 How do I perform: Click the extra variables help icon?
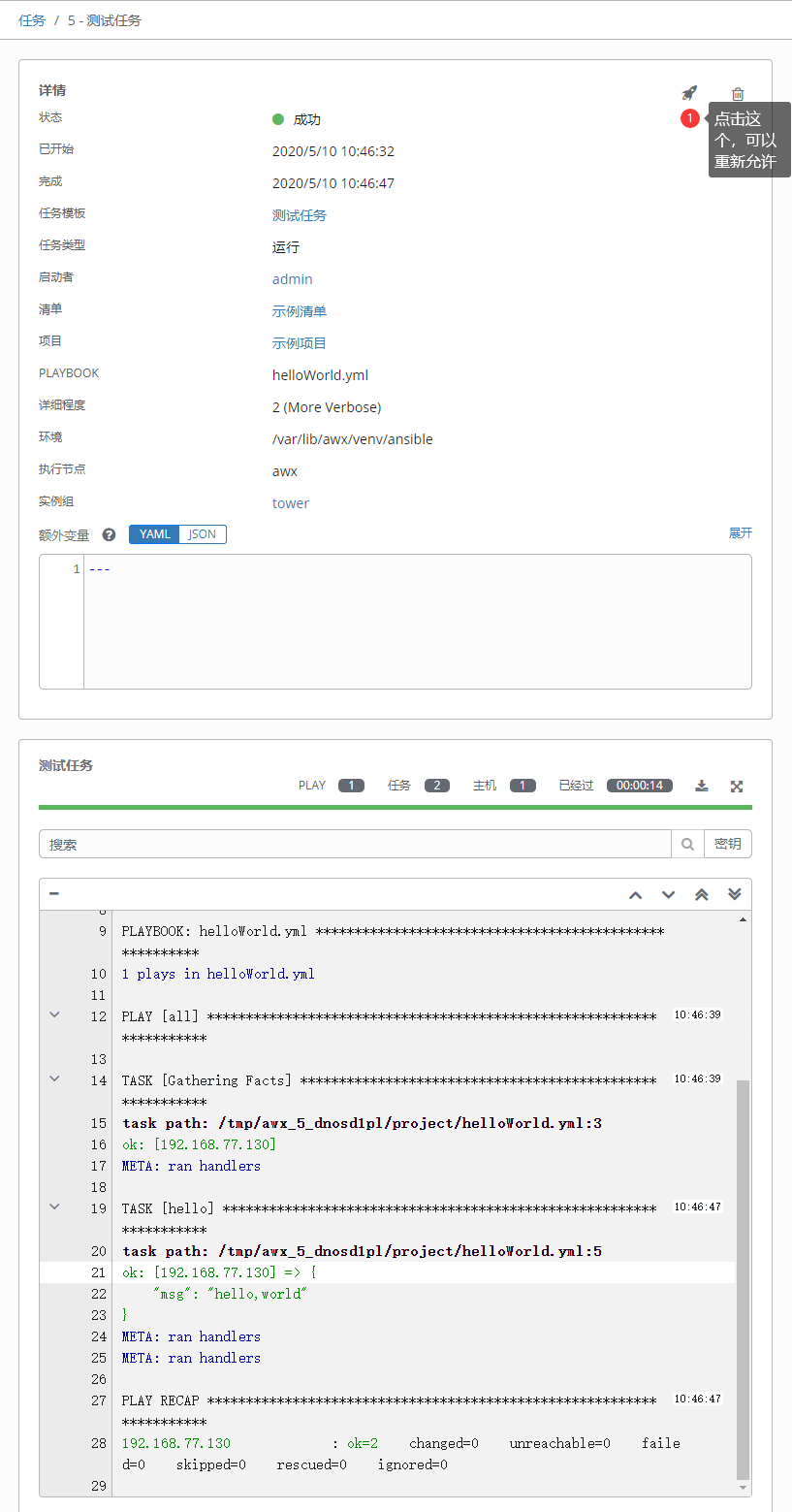(x=110, y=534)
